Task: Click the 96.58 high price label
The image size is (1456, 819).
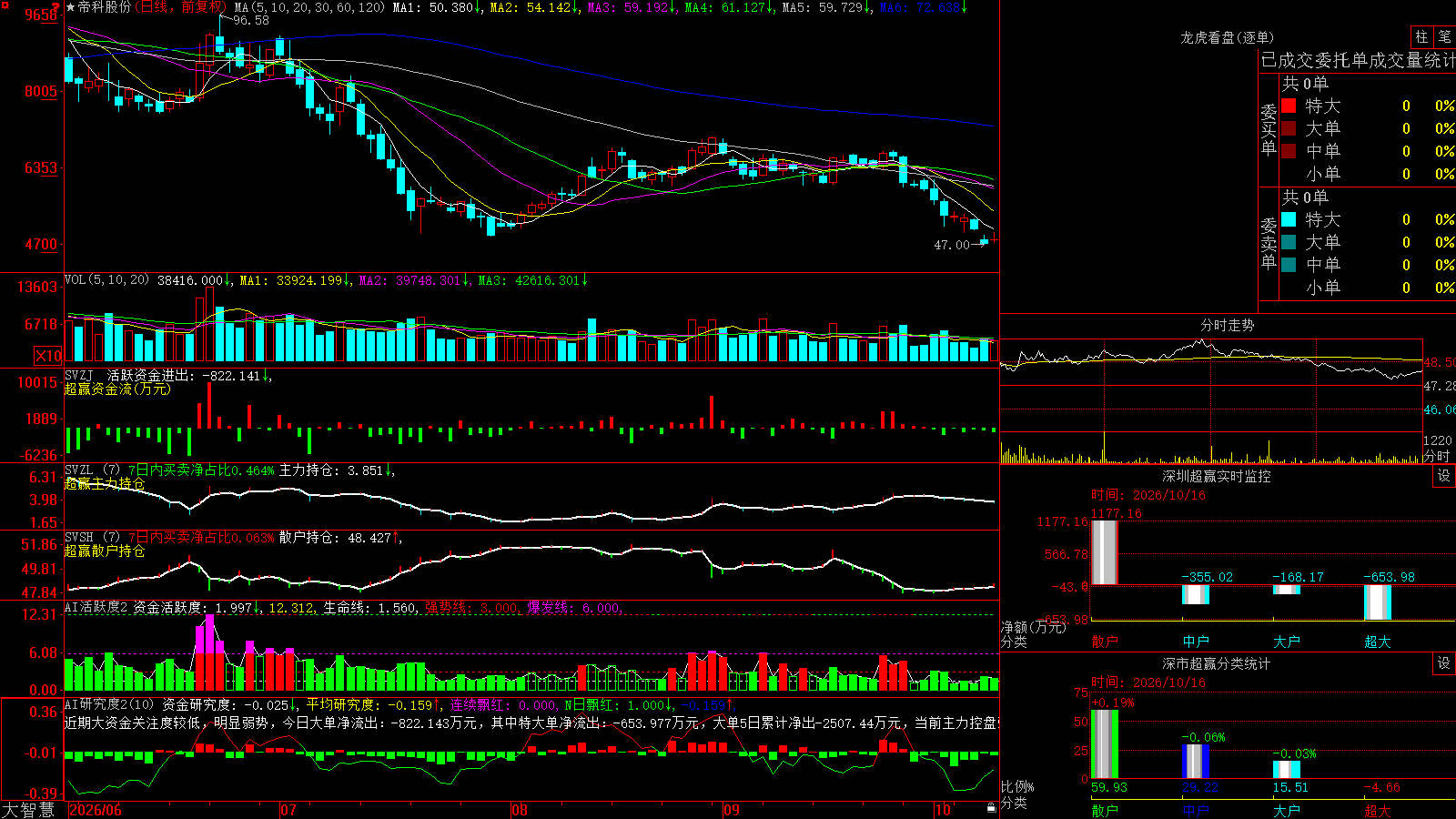Action: coord(251,20)
